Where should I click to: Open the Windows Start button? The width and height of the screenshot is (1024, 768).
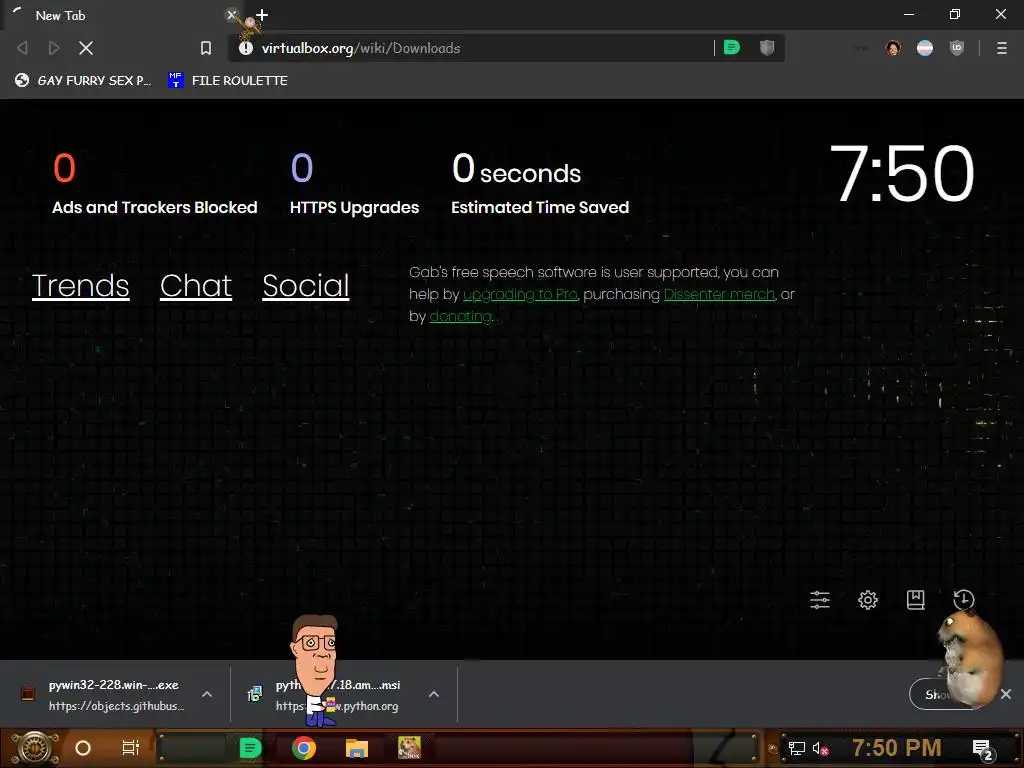[34, 748]
